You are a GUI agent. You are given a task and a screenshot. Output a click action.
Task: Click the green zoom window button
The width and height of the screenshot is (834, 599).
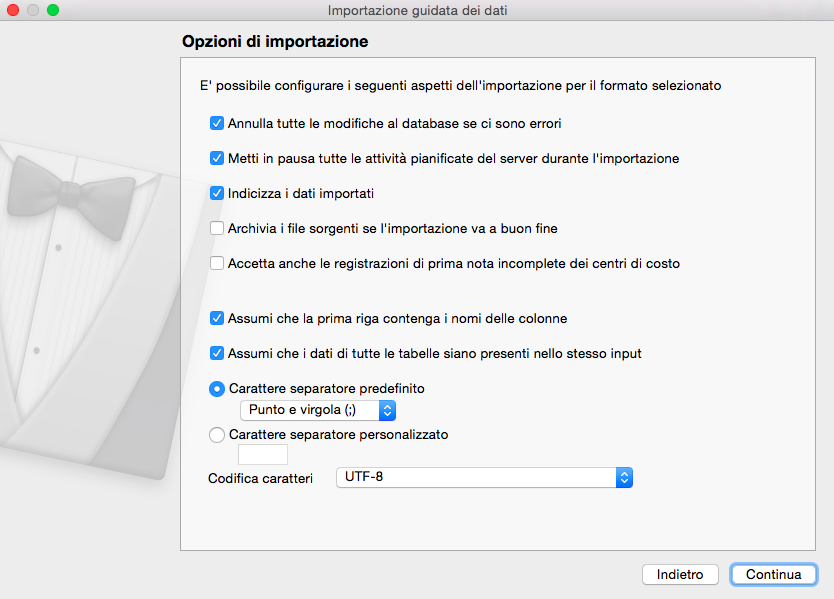coord(53,10)
